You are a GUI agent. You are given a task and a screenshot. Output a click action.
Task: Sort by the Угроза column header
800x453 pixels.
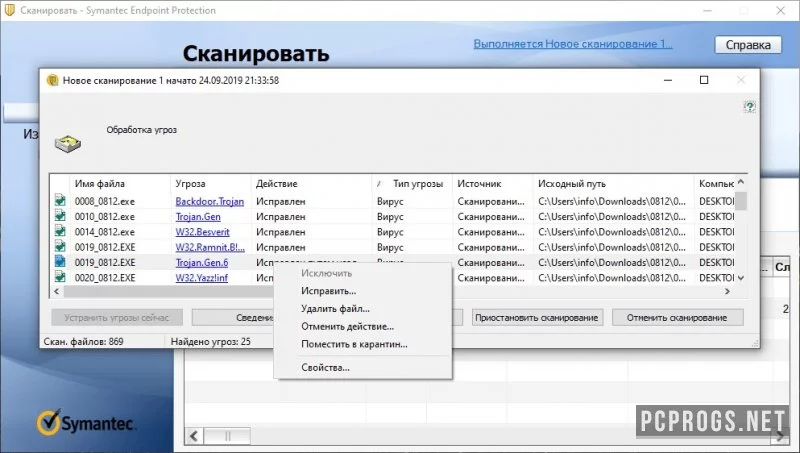tap(210, 184)
